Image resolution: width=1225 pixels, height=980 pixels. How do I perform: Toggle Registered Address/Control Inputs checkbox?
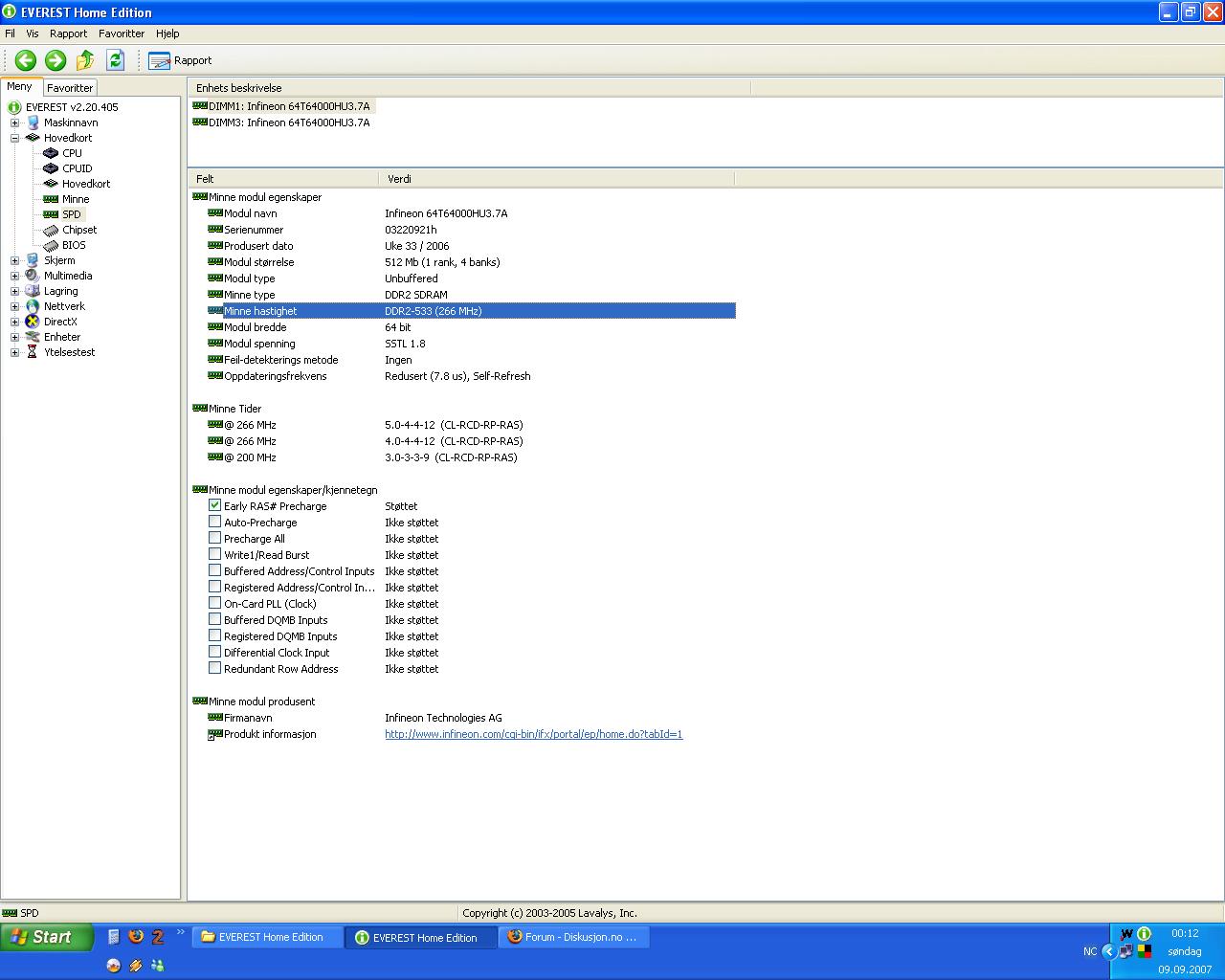[x=214, y=587]
